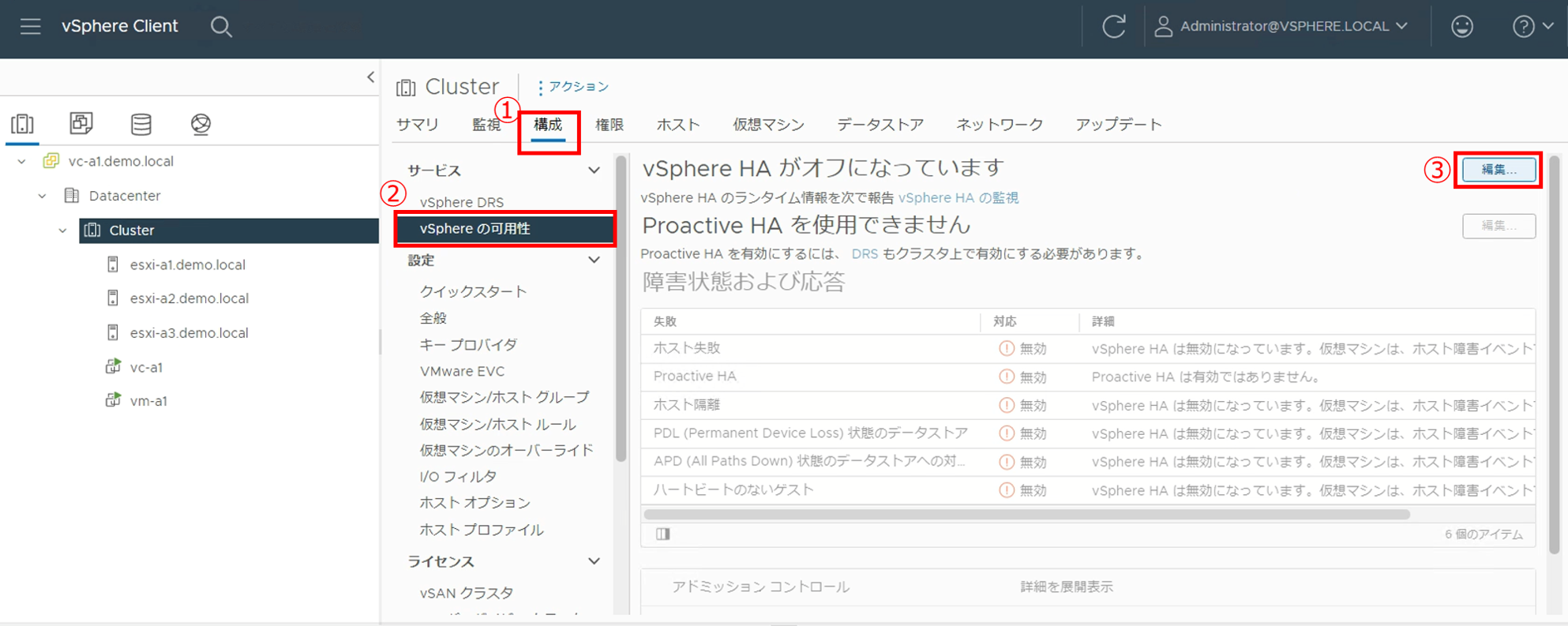Switch to VMs and Templates inventory view
The height and width of the screenshot is (626, 1568).
81,123
